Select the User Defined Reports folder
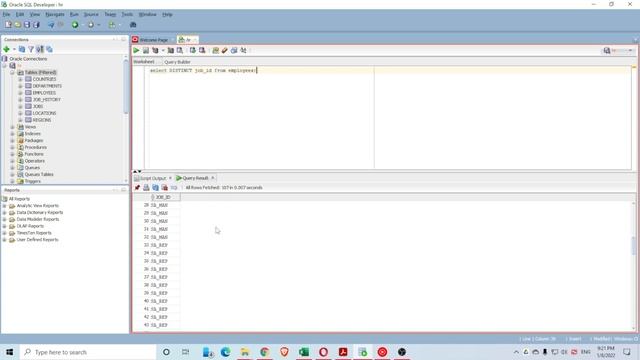The image size is (640, 360). 37,240
